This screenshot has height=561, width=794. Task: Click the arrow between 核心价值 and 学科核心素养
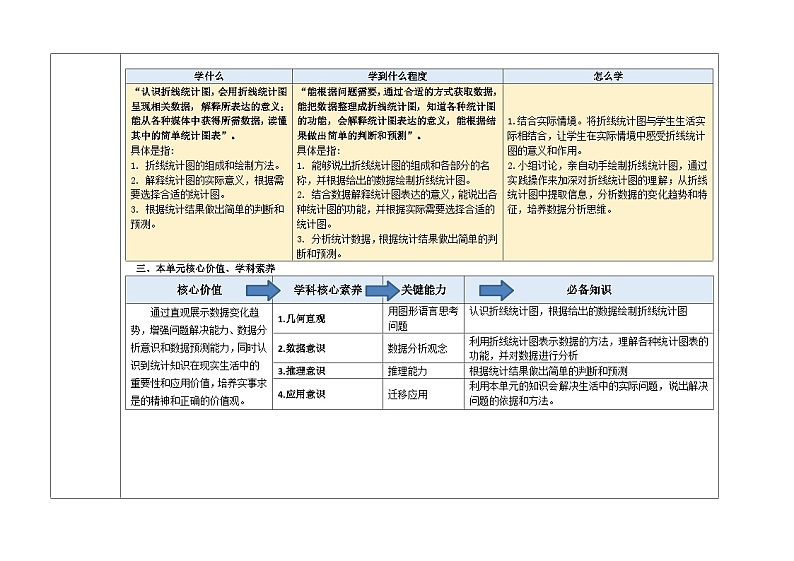[x=263, y=290]
